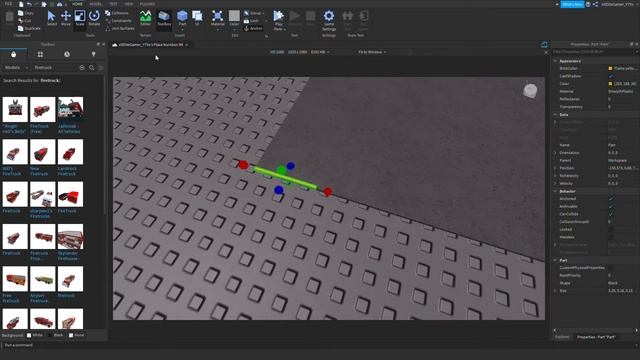The width and height of the screenshot is (640, 360).
Task: Click the view selector cube in viewport
Action: (530, 91)
